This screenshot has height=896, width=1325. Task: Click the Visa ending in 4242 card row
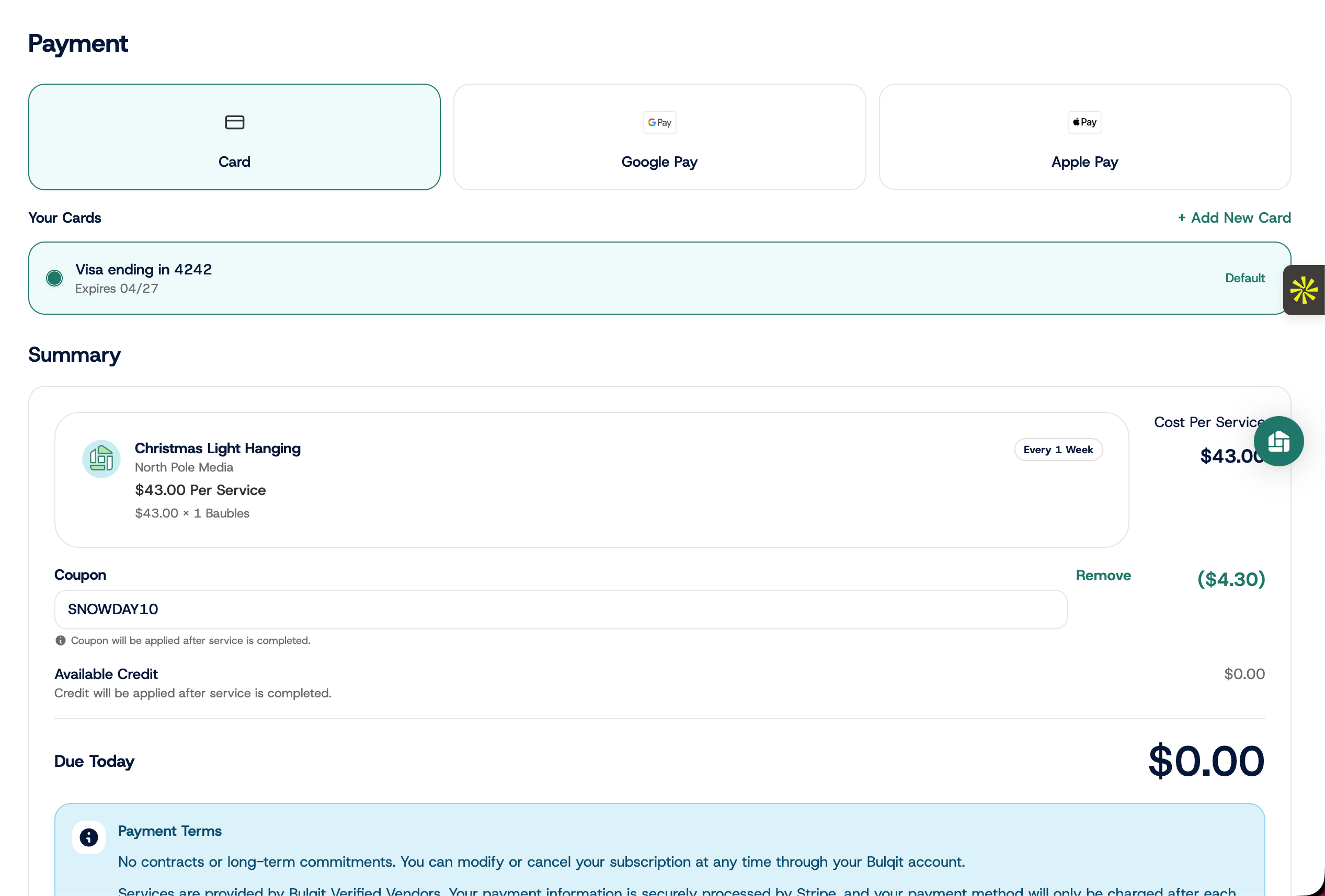pos(660,278)
